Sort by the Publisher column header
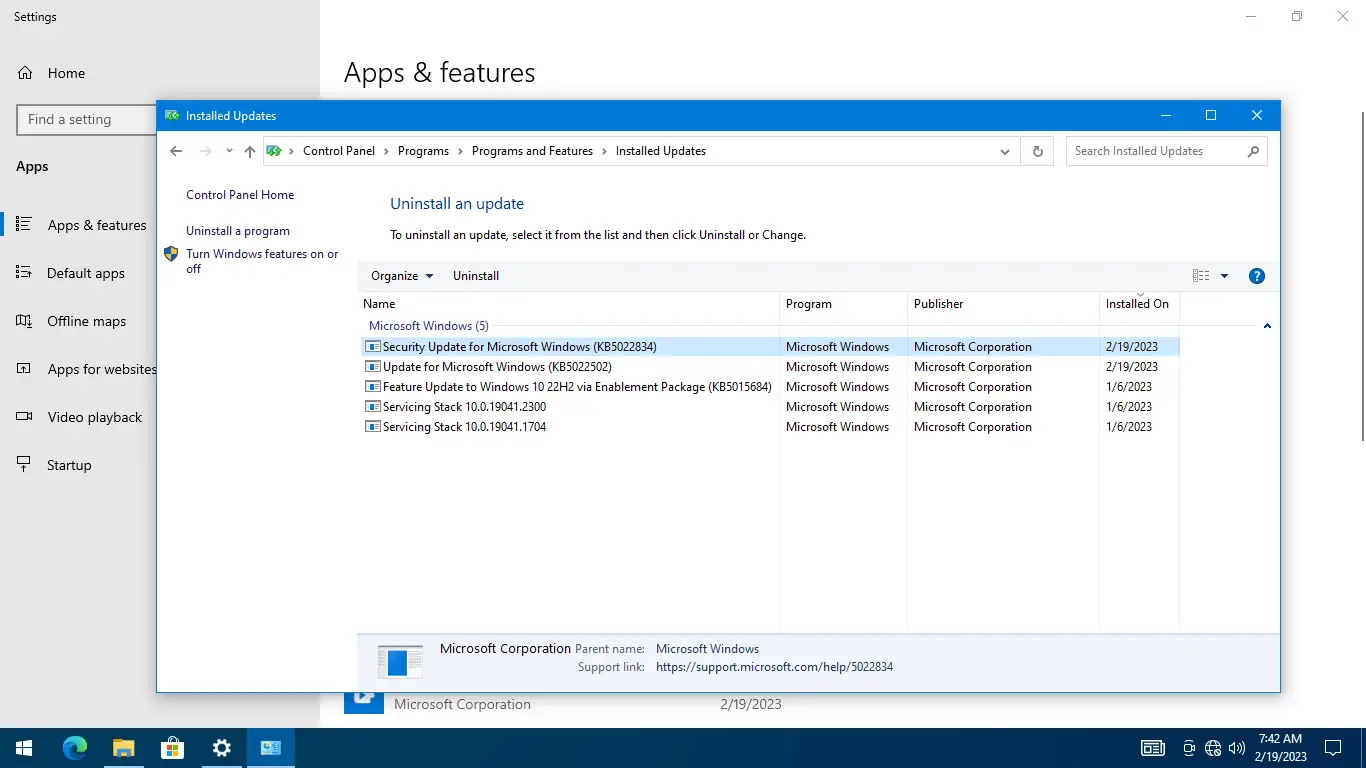This screenshot has width=1366, height=768. tap(1003, 304)
